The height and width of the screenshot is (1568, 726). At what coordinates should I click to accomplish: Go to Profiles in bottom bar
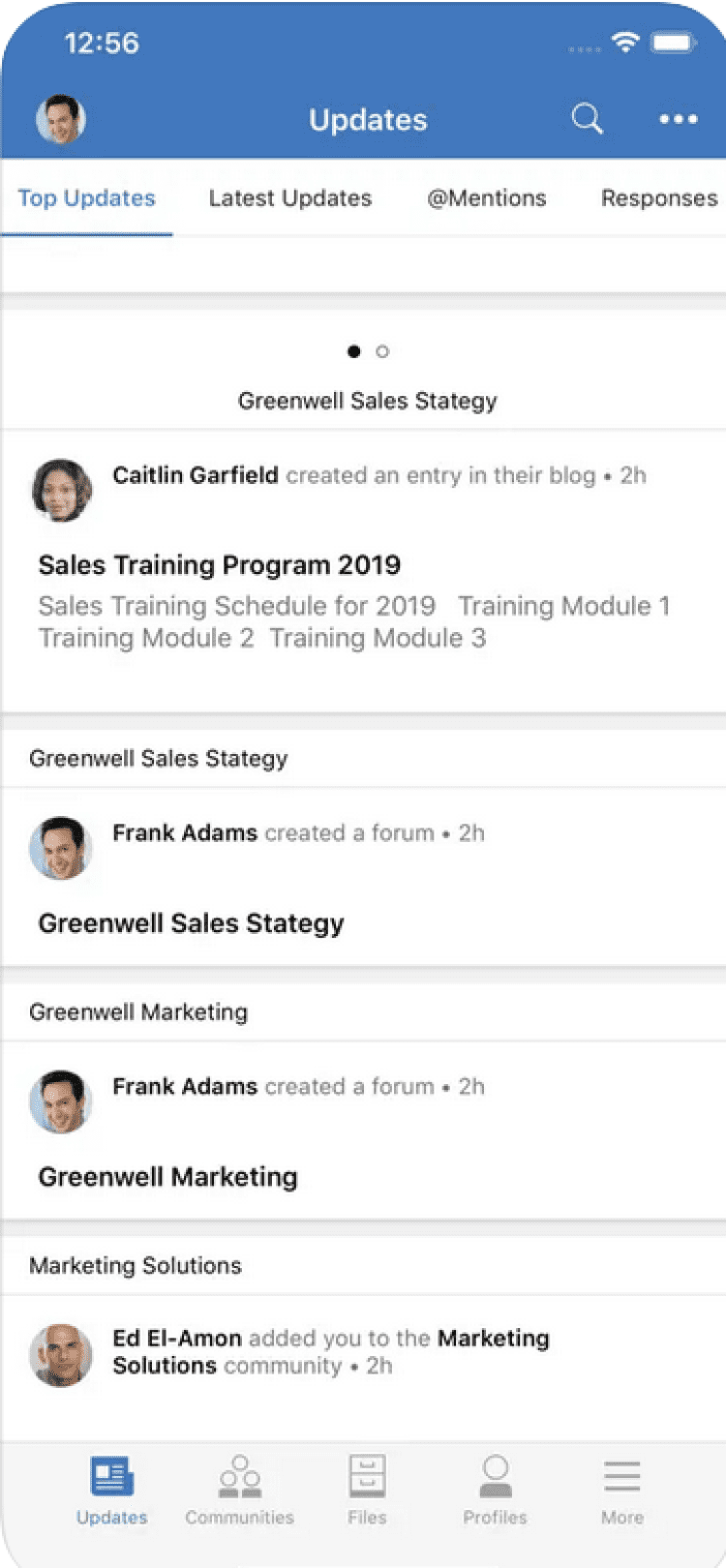click(495, 1489)
